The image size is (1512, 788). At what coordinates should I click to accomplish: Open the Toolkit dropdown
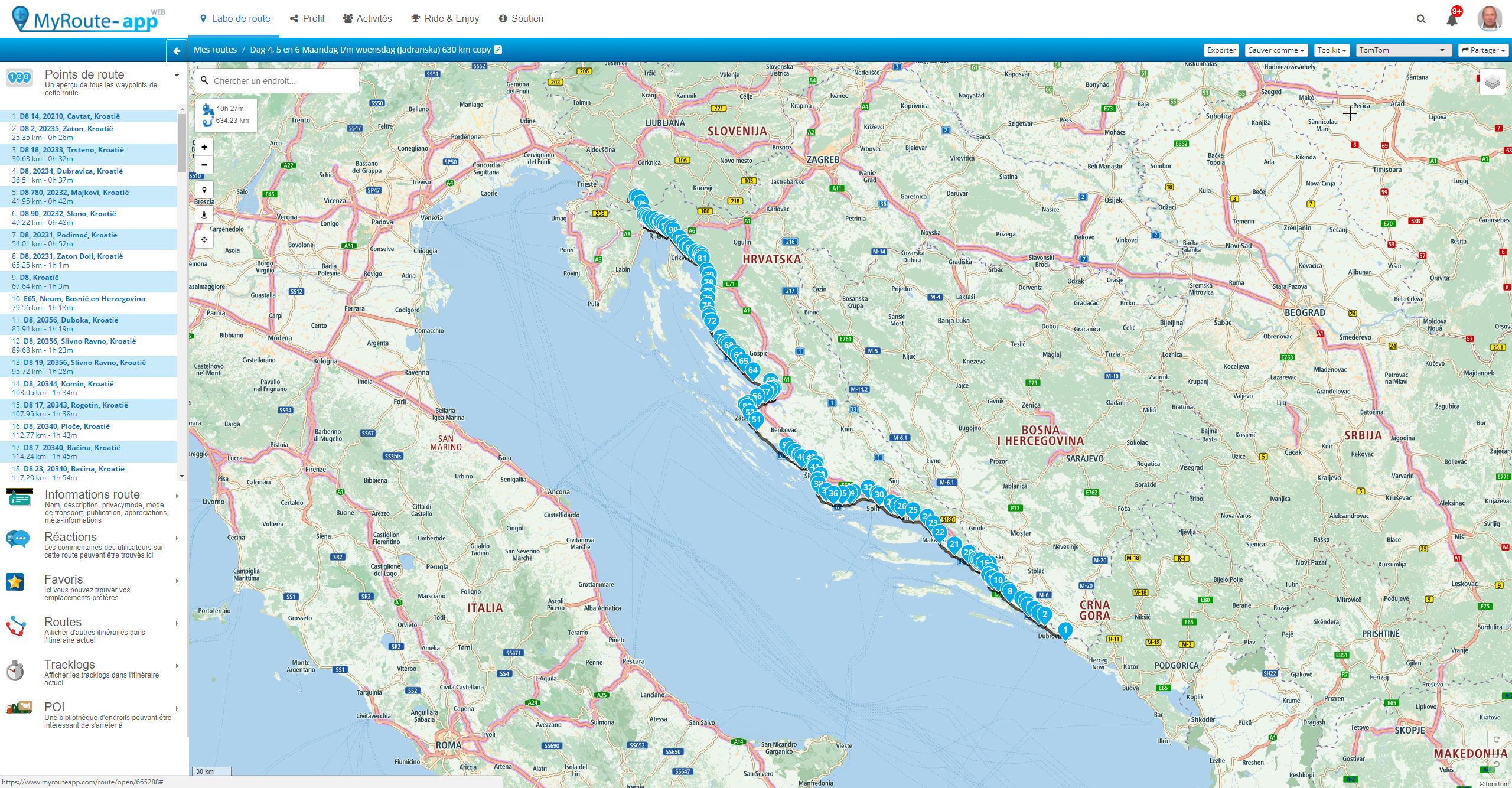pos(1331,50)
